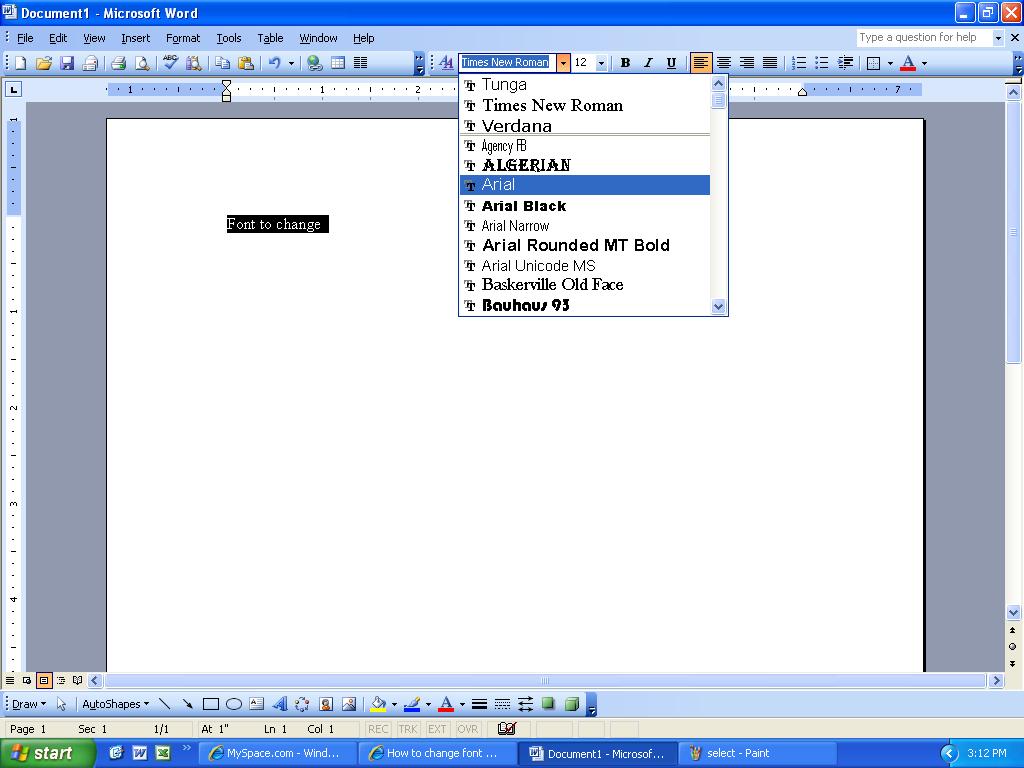Select the Arrow drawing tool
Image resolution: width=1024 pixels, height=768 pixels.
coord(187,704)
